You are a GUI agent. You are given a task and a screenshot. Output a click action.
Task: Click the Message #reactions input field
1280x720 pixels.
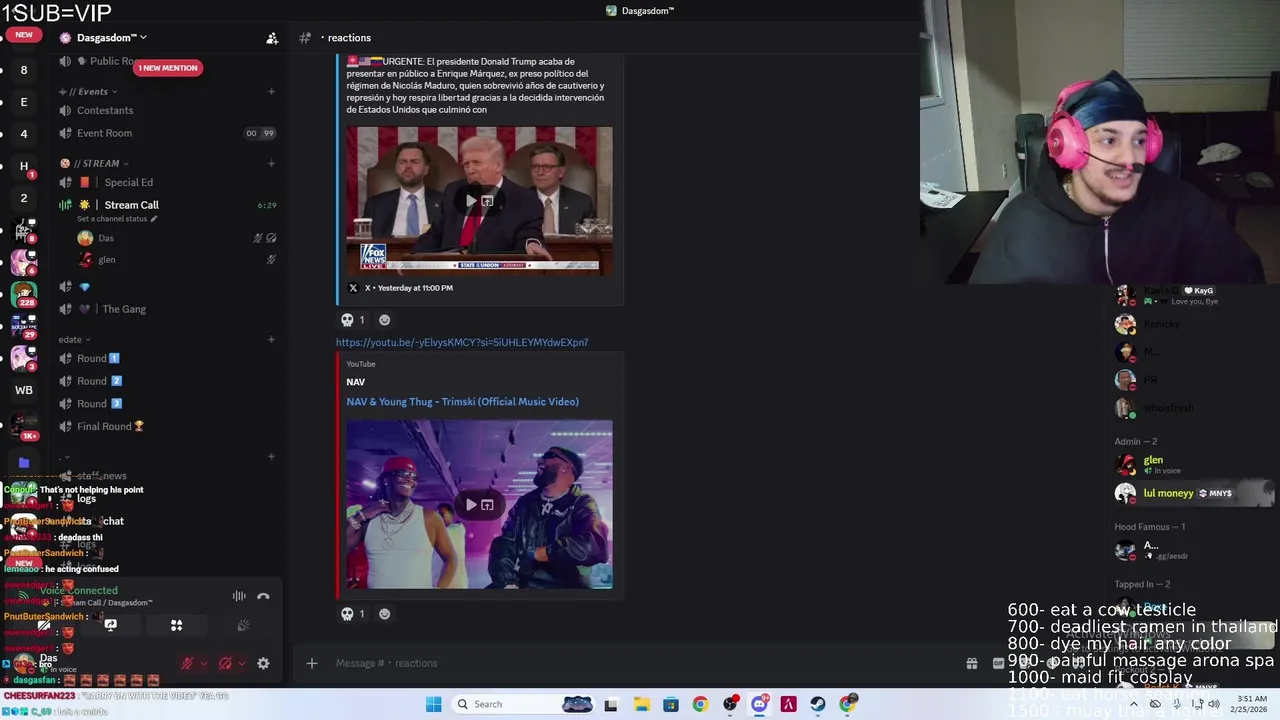(x=640, y=663)
